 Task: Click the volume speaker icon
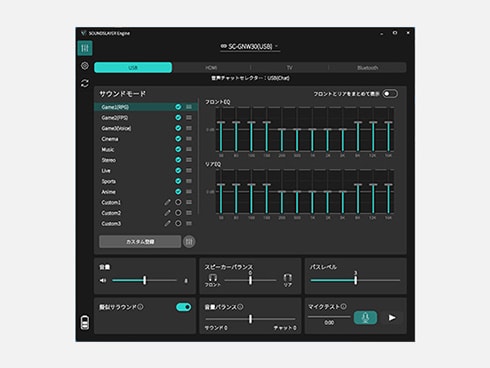pyautogui.click(x=103, y=281)
